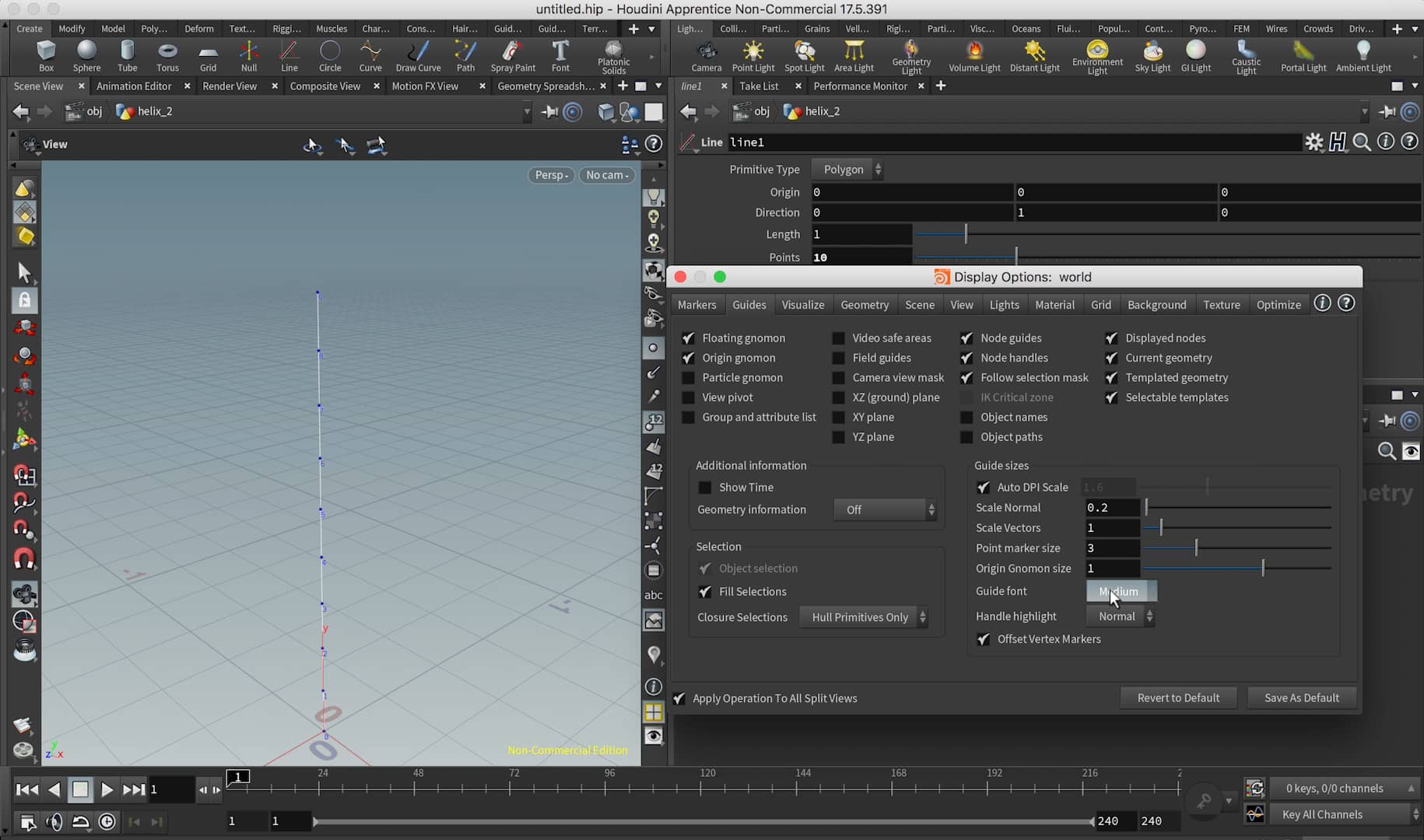The image size is (1424, 840).
Task: Add a Sky Light
Action: tap(1152, 56)
